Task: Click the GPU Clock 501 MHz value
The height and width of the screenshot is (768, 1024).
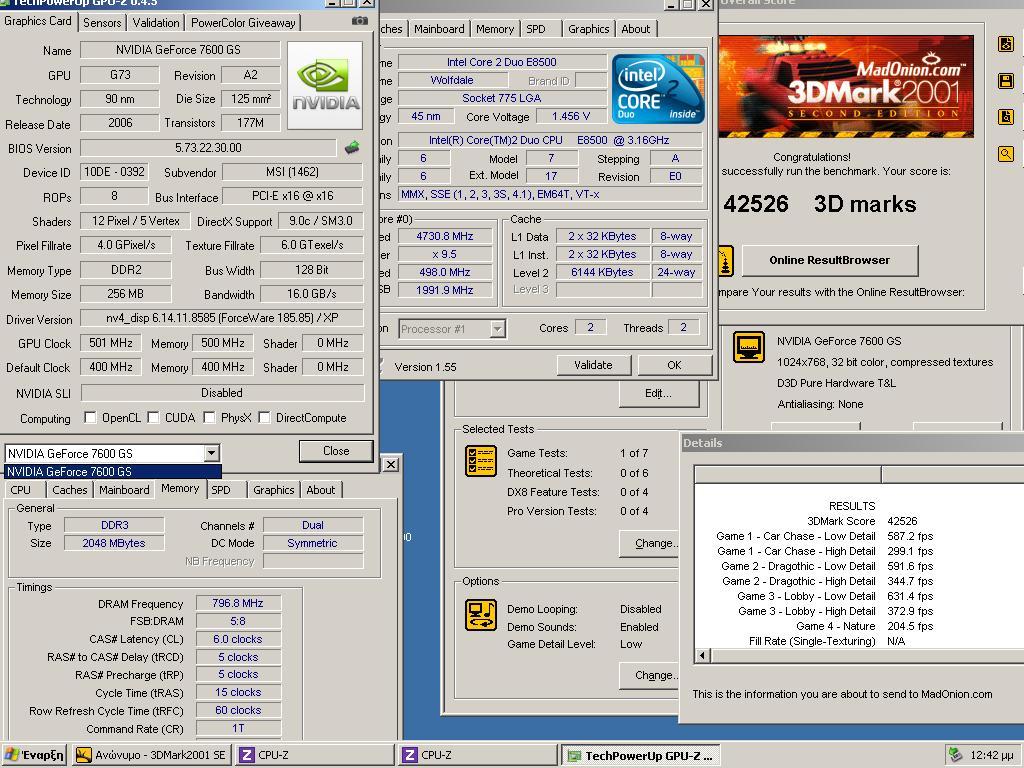Action: [110, 343]
